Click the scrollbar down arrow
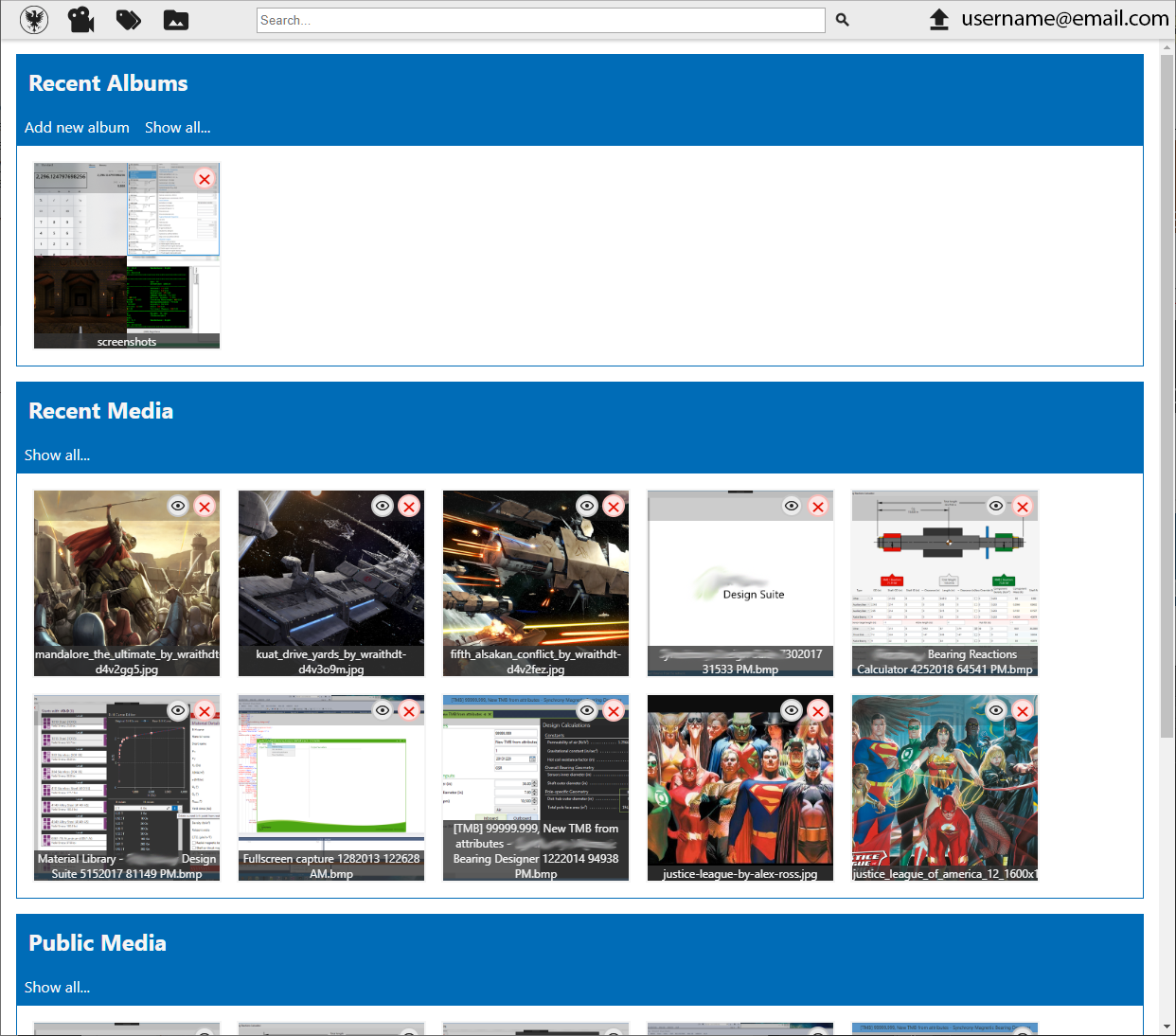 [x=1167, y=1027]
